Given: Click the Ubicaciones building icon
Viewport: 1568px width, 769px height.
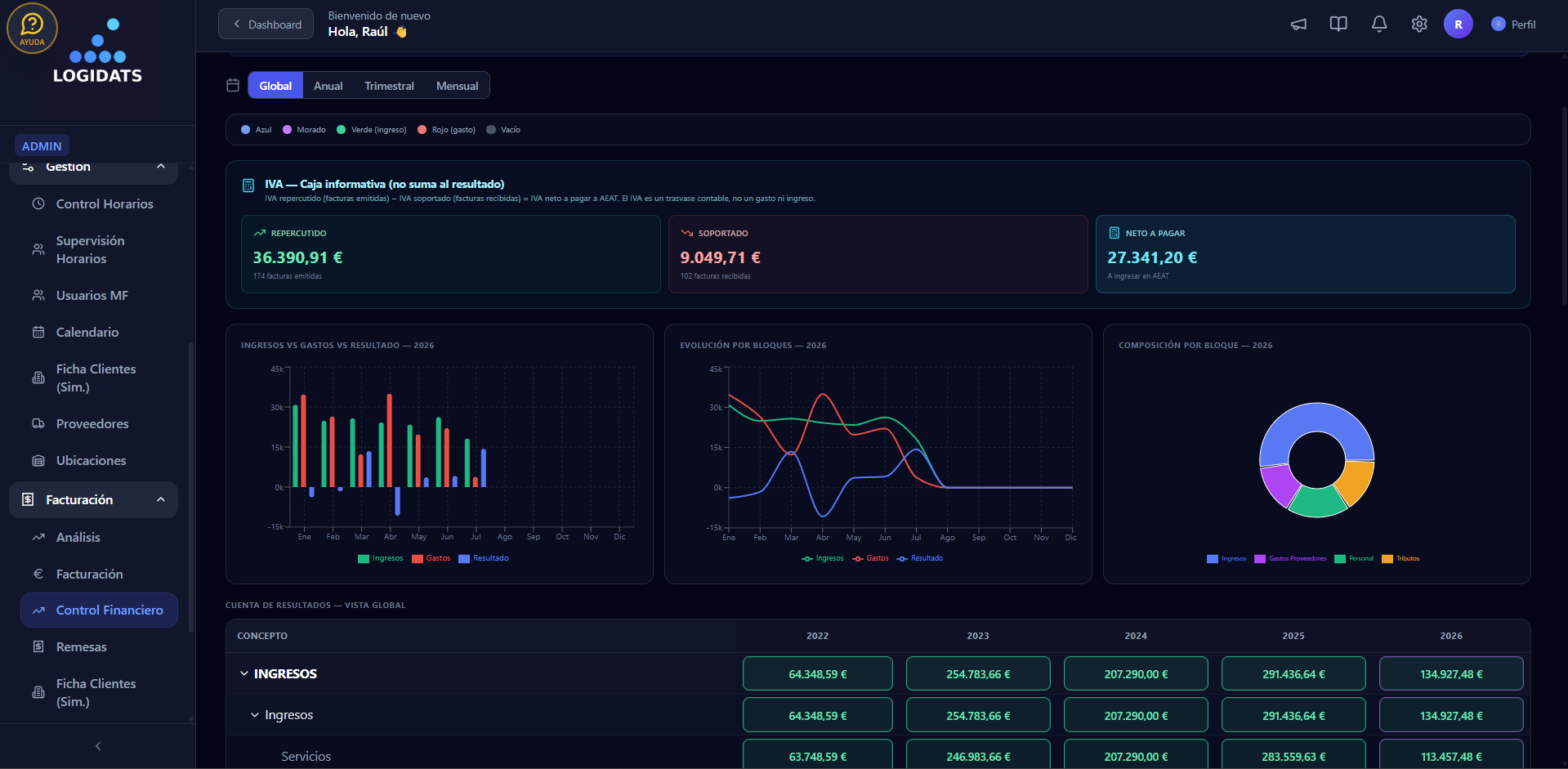Looking at the screenshot, I should click(x=38, y=460).
